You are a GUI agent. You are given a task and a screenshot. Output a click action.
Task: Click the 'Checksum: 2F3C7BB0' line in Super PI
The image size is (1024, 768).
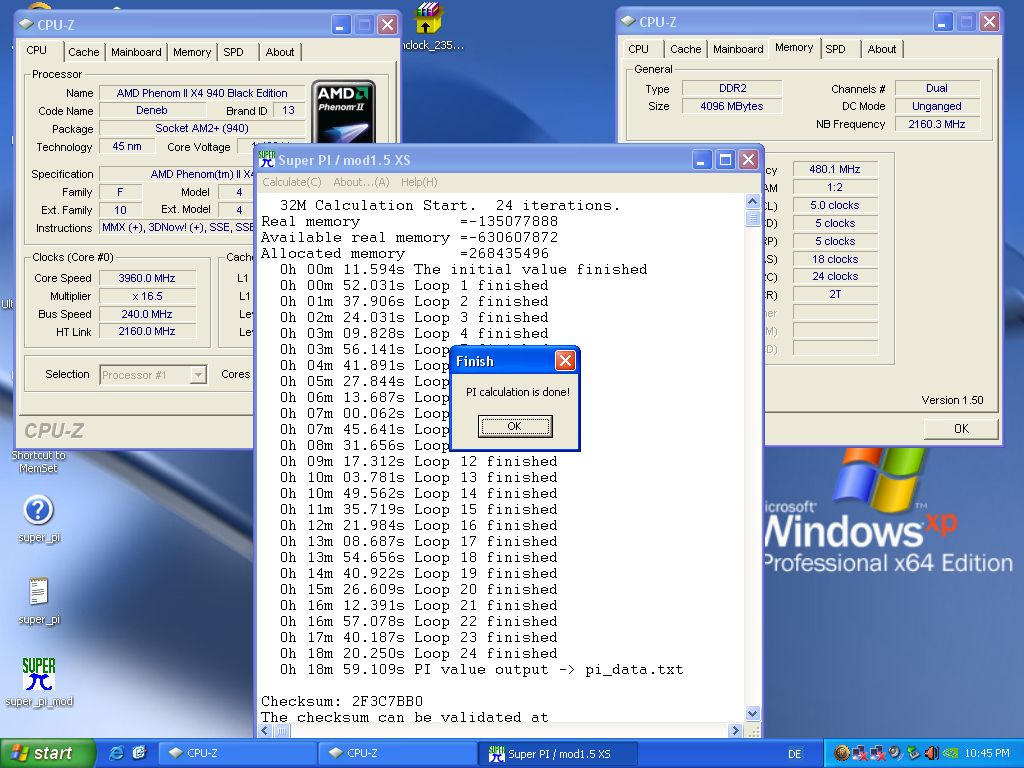342,701
